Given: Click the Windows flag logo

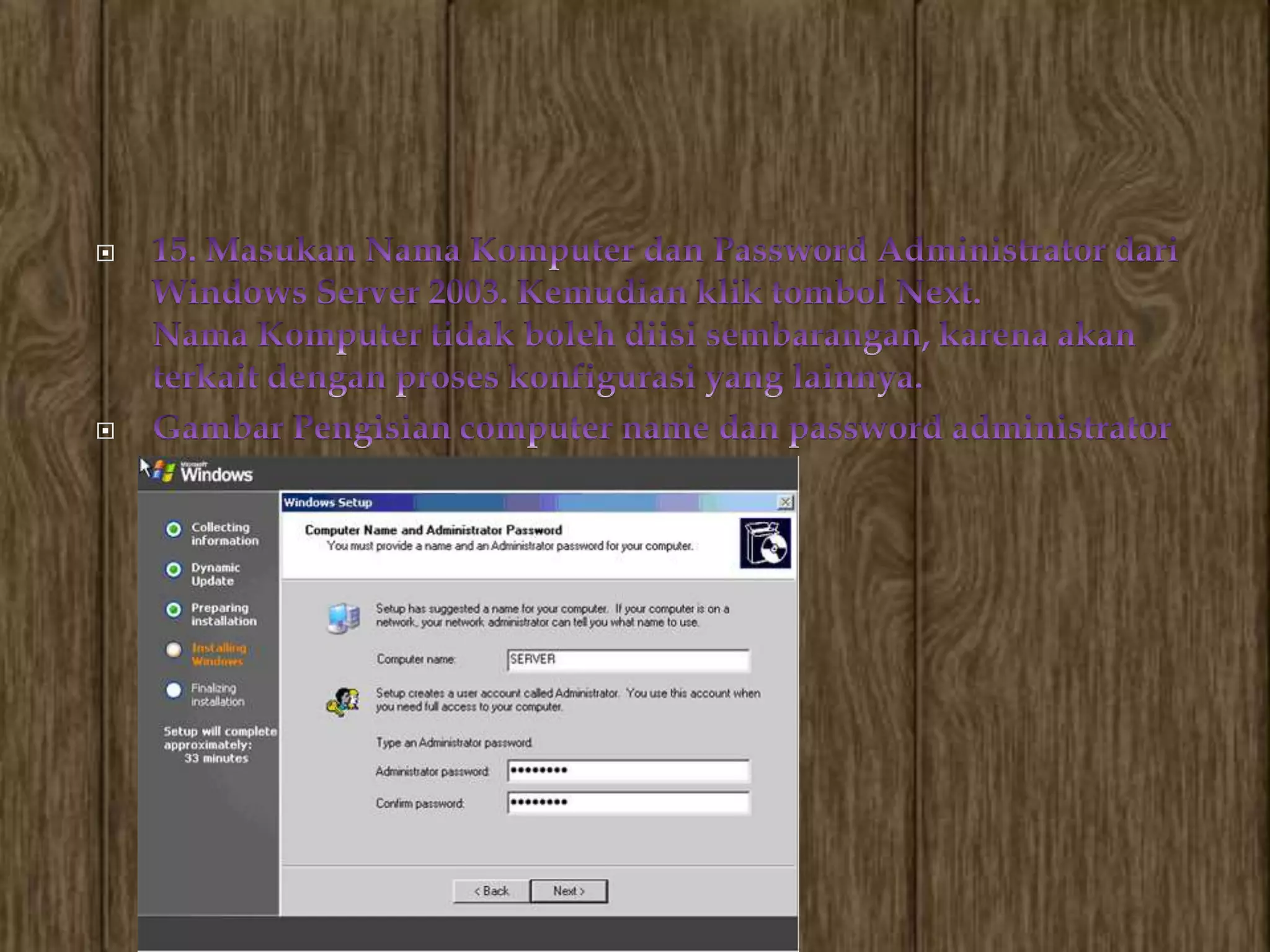Looking at the screenshot, I should coord(164,472).
